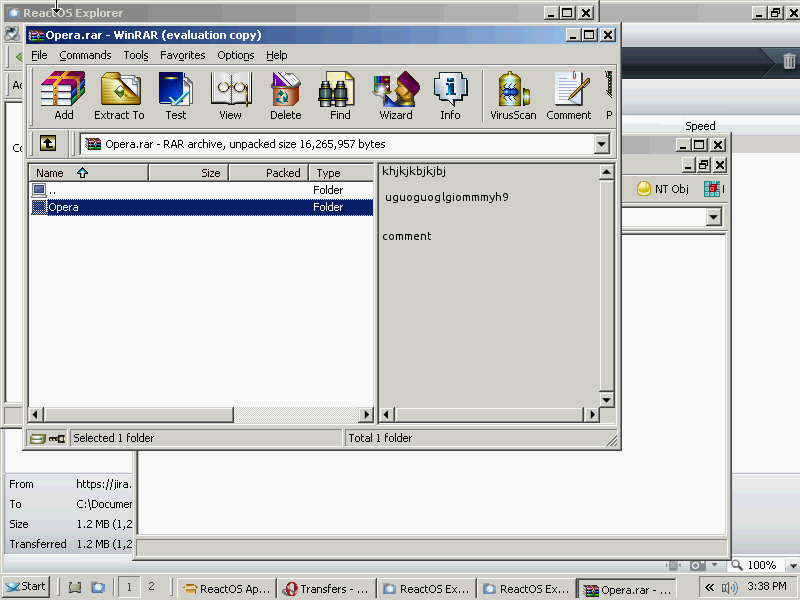Click the trash icon in the background window
Viewport: 800px width, 600px height.
[789, 61]
